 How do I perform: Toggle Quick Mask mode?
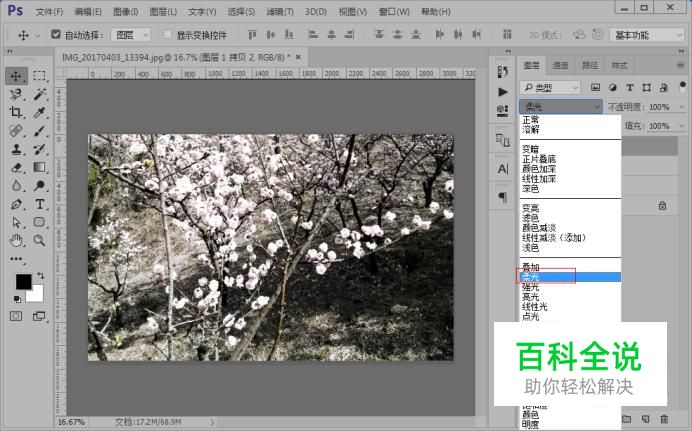pos(16,316)
